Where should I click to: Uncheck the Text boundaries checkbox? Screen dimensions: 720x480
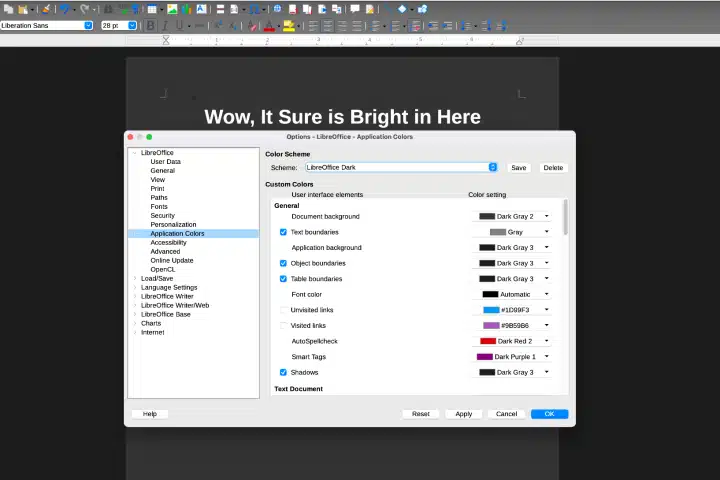pos(283,232)
